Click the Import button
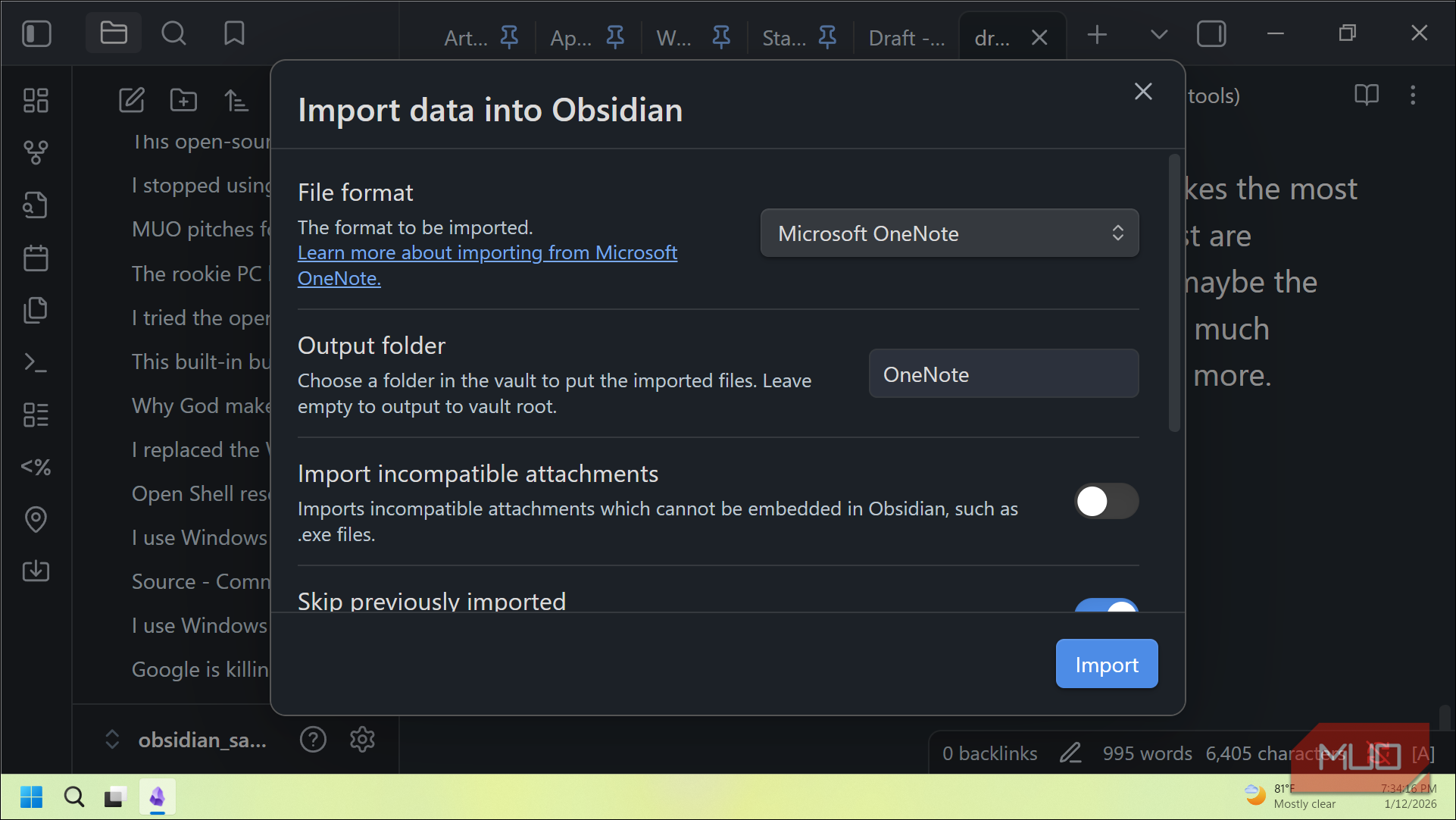Screen dimensions: 1456x820 (x=1107, y=664)
